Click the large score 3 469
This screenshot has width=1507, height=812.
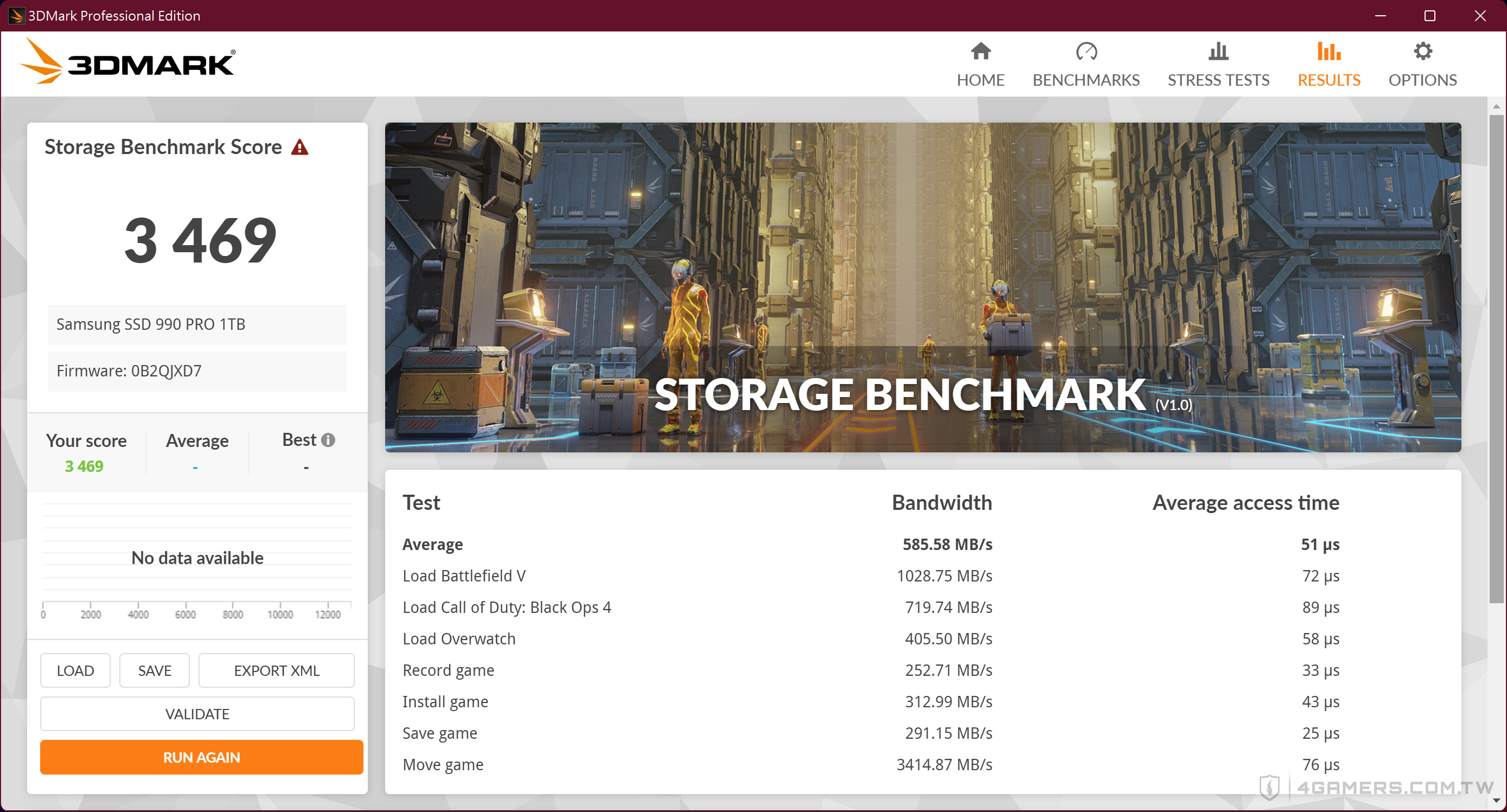200,240
